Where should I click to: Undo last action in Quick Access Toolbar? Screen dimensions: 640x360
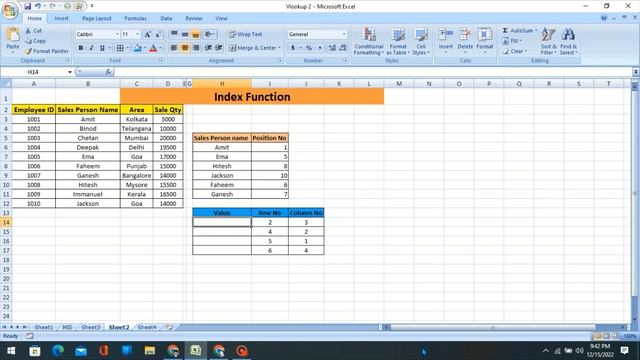38,6
